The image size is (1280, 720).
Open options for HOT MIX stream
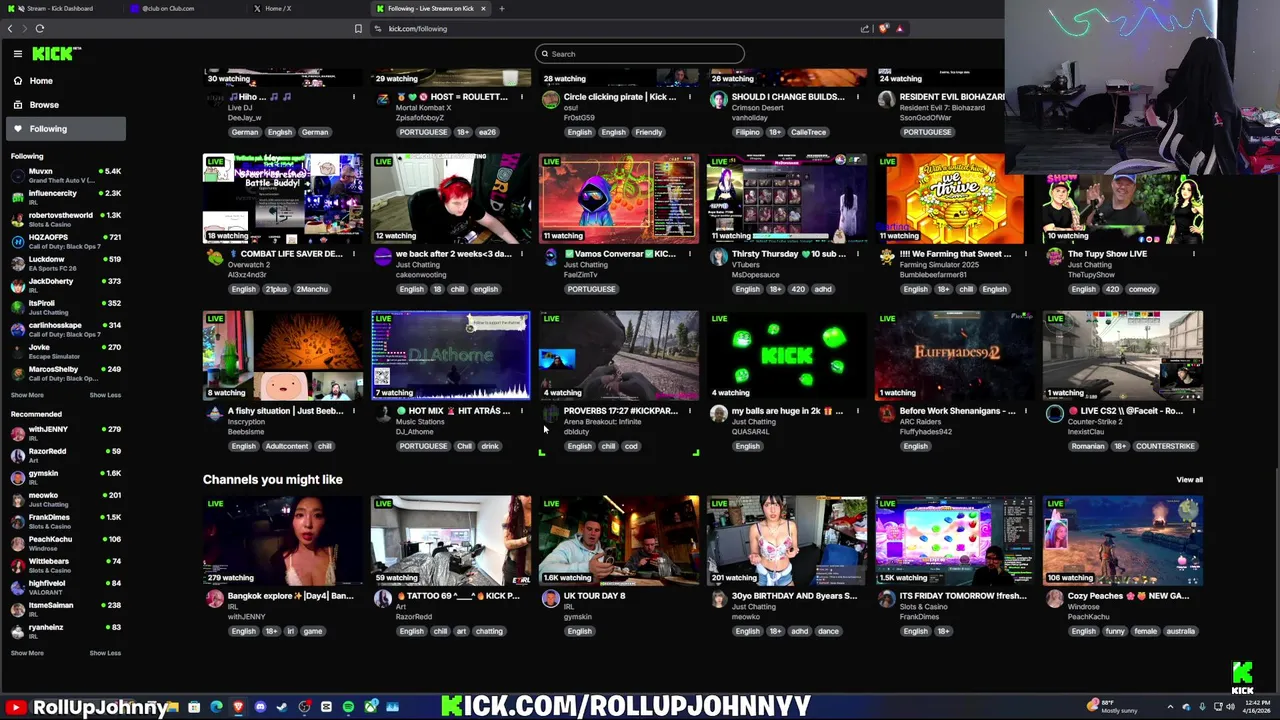click(x=521, y=411)
